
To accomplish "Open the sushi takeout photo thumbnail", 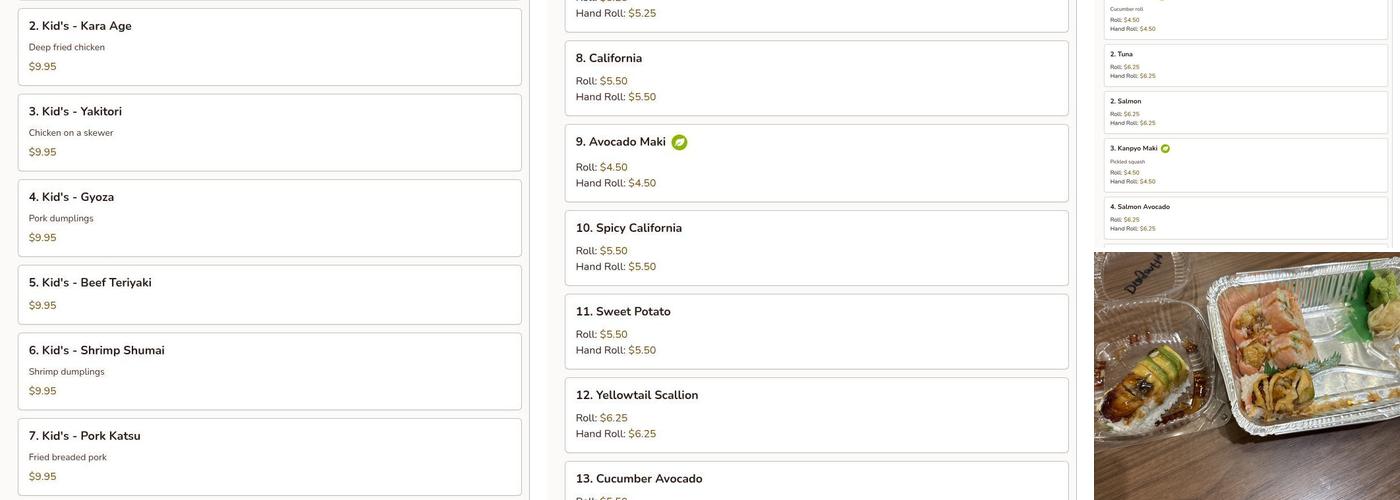I will click(1246, 376).
